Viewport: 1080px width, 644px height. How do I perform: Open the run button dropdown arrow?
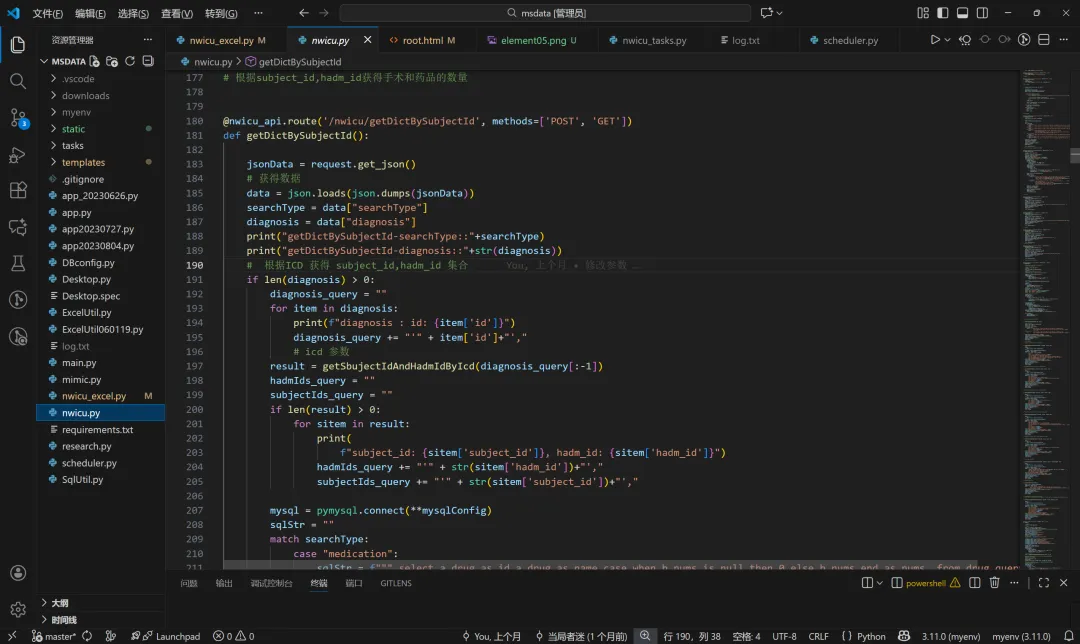click(x=948, y=40)
